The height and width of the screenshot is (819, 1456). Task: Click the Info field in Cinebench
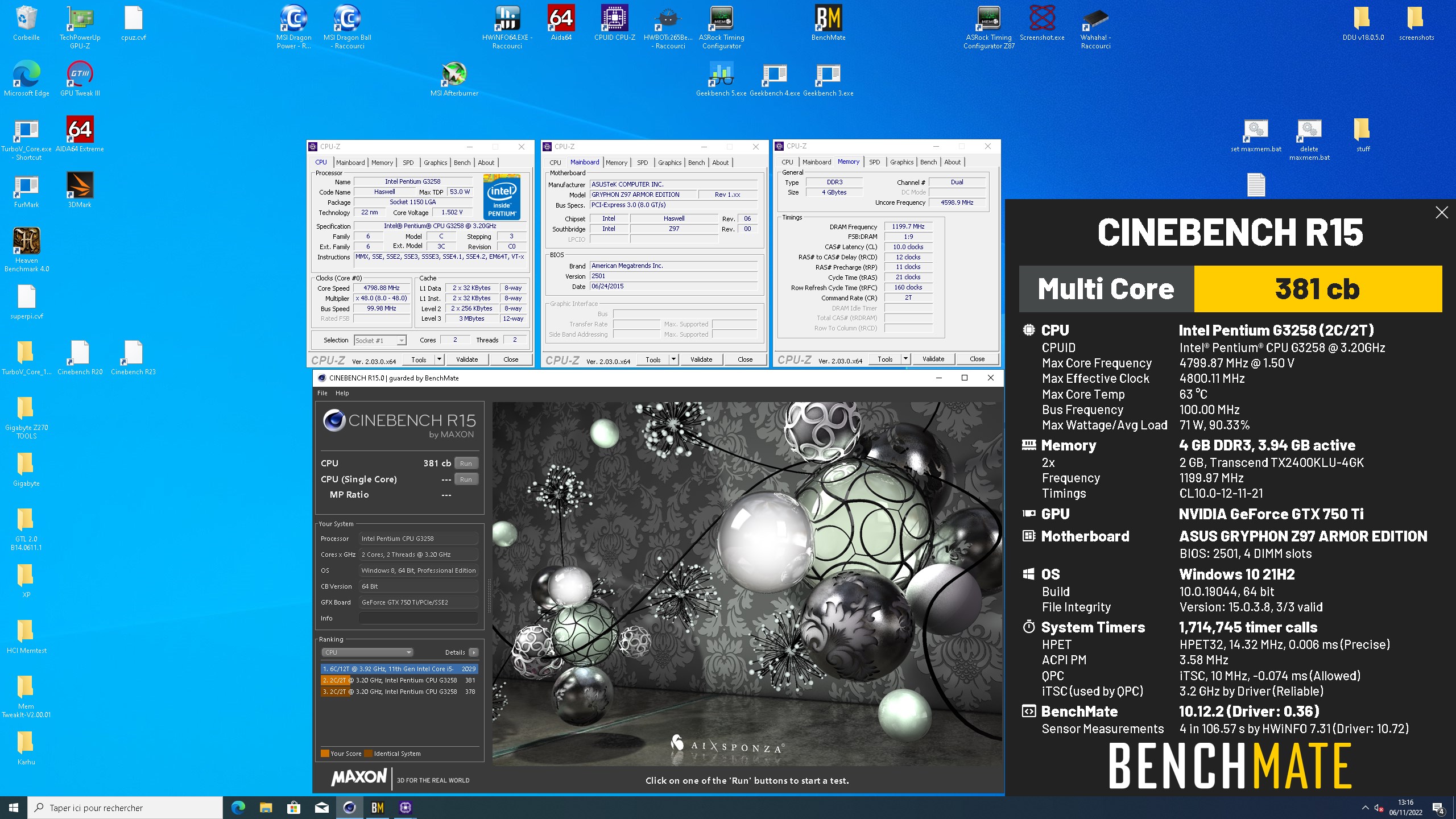click(418, 618)
